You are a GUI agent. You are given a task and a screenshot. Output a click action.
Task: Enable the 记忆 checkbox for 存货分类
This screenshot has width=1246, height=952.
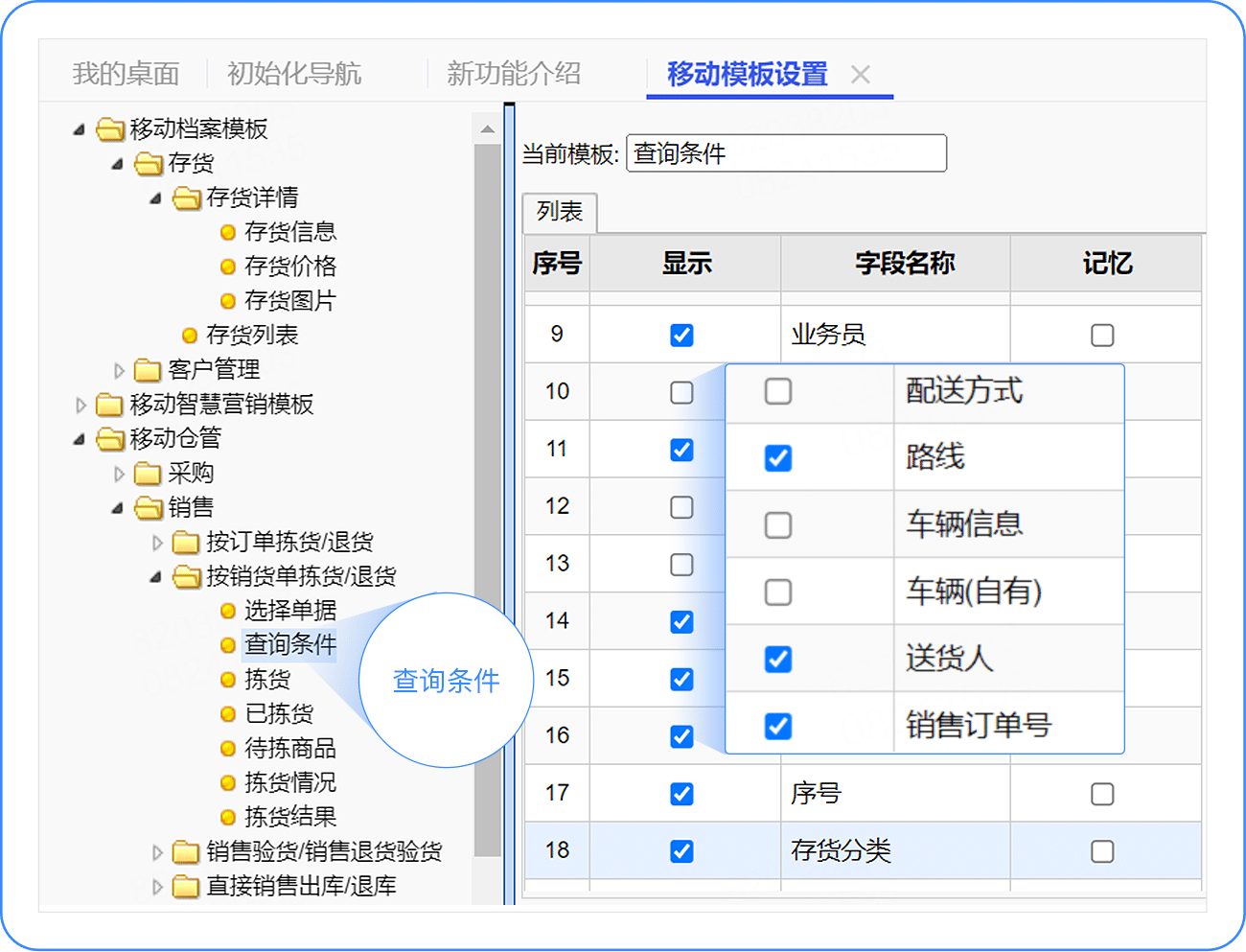1102,851
